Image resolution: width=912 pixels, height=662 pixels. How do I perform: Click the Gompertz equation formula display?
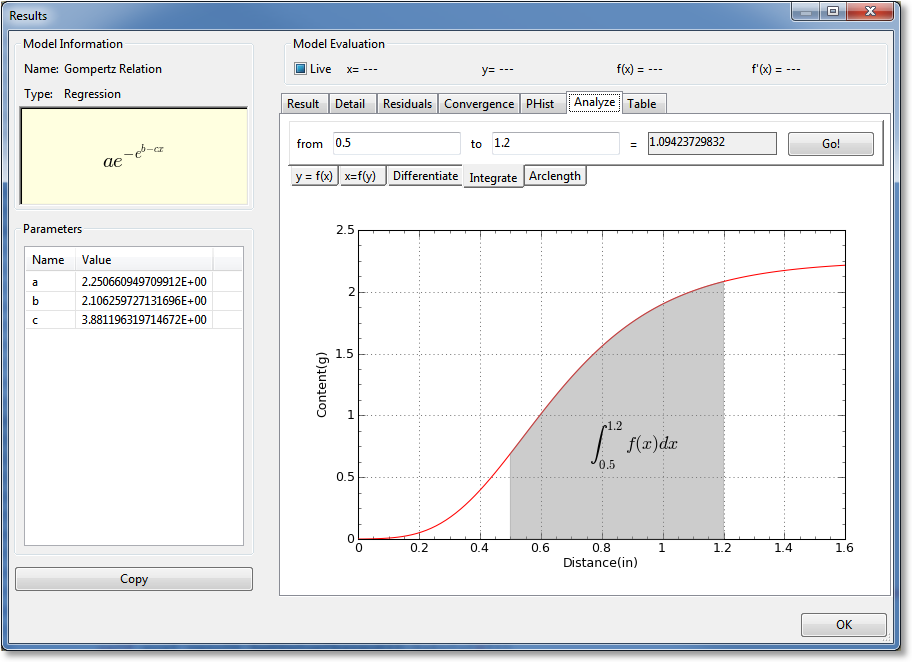pos(134,156)
